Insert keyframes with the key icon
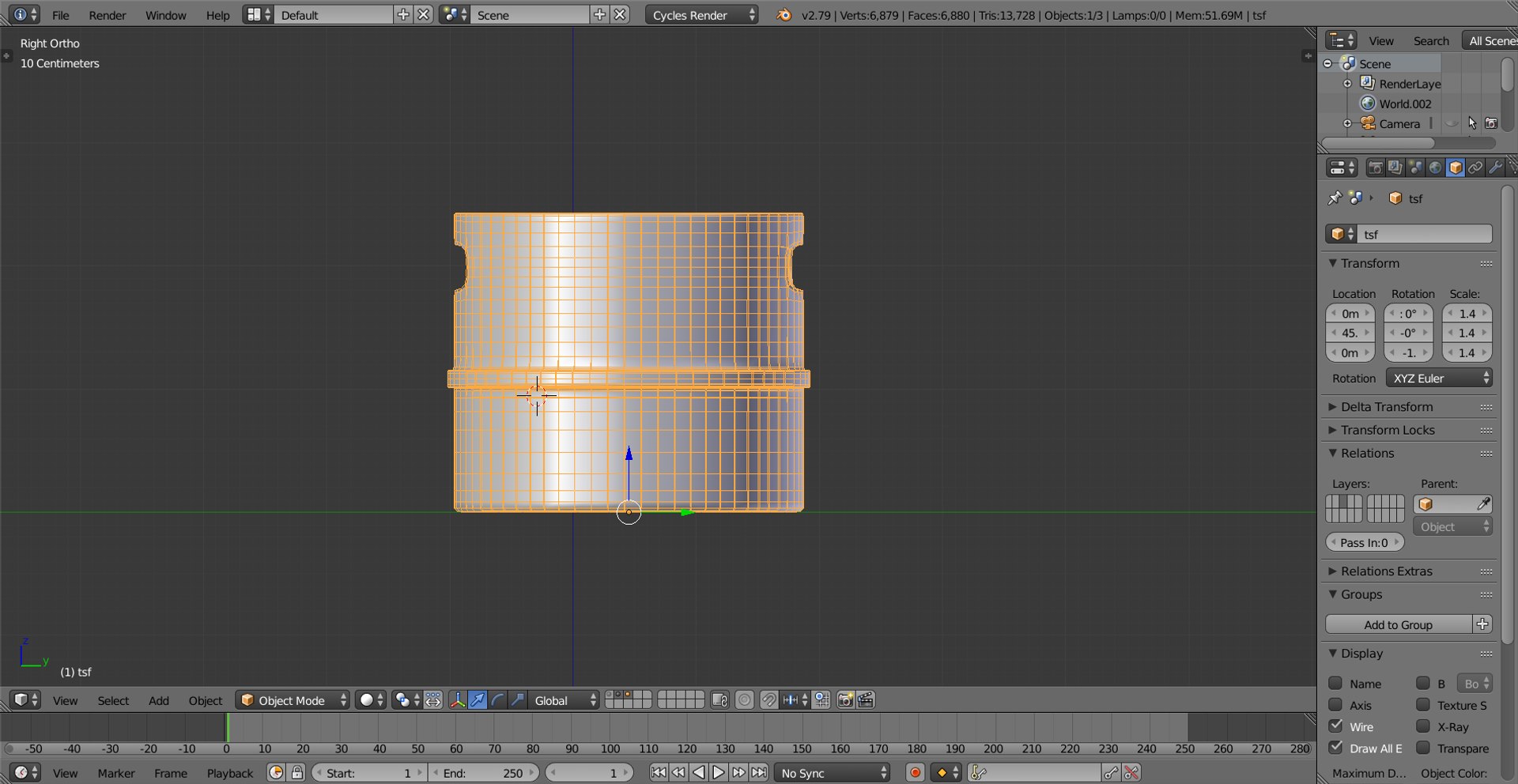This screenshot has width=1518, height=784. (x=1111, y=773)
